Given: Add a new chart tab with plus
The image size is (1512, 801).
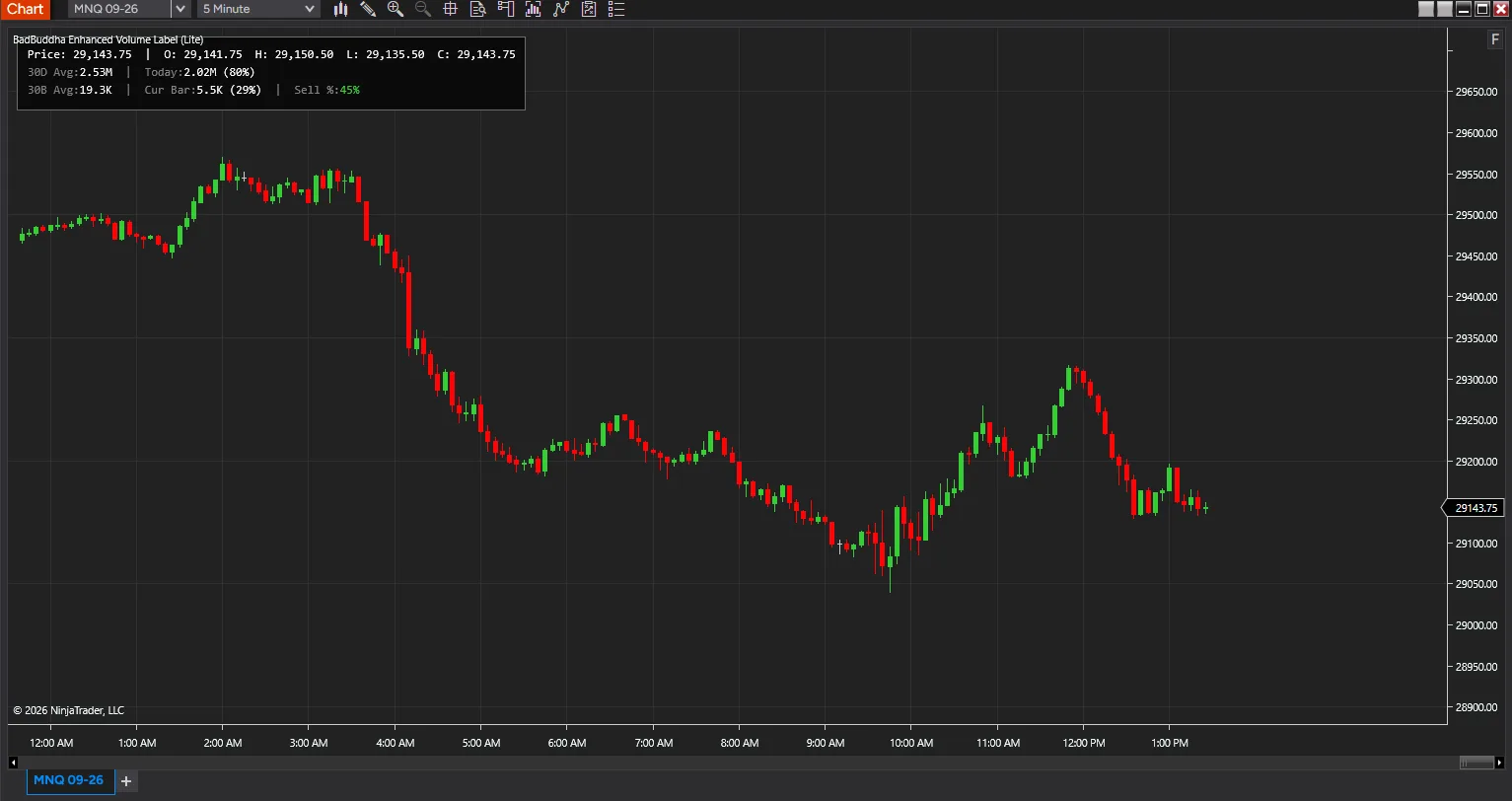Looking at the screenshot, I should tap(126, 781).
